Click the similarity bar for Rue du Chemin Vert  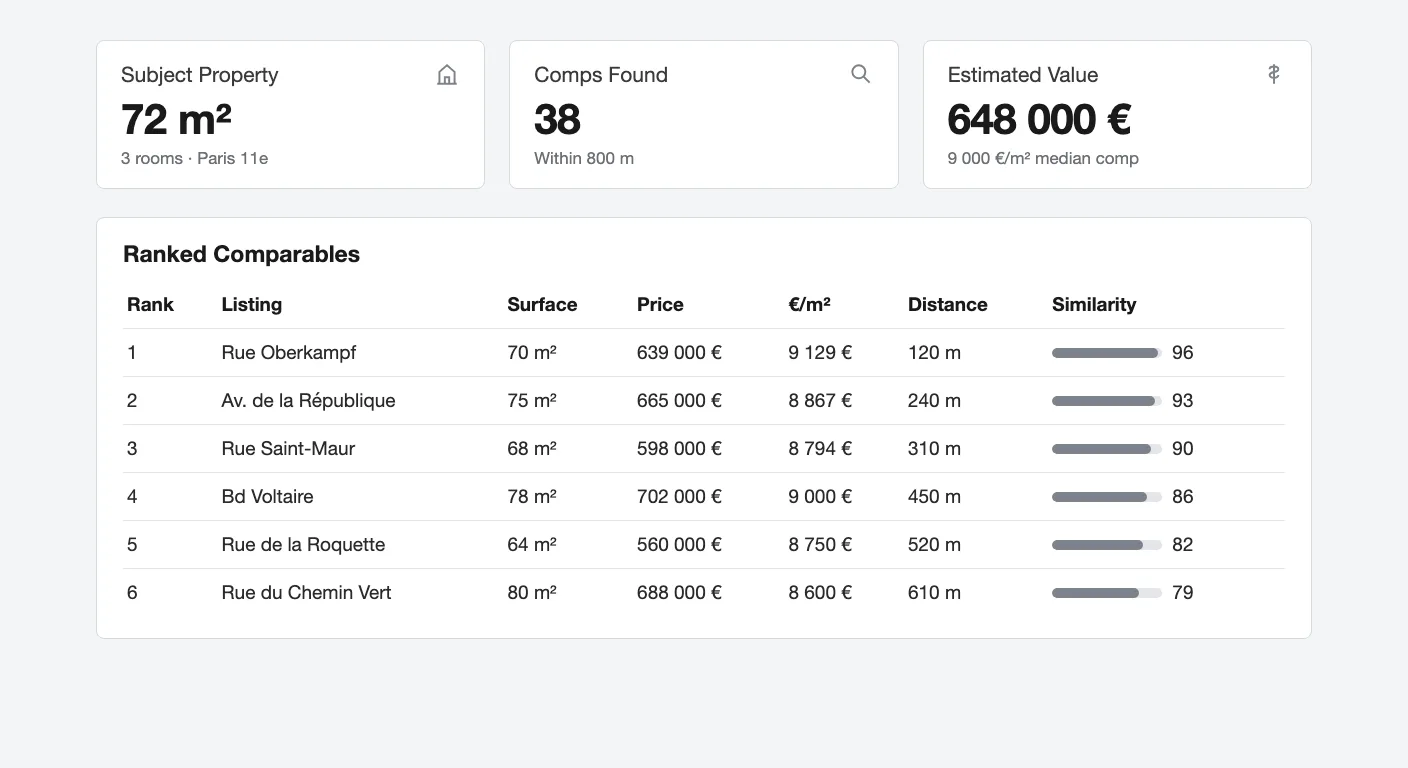click(1107, 593)
